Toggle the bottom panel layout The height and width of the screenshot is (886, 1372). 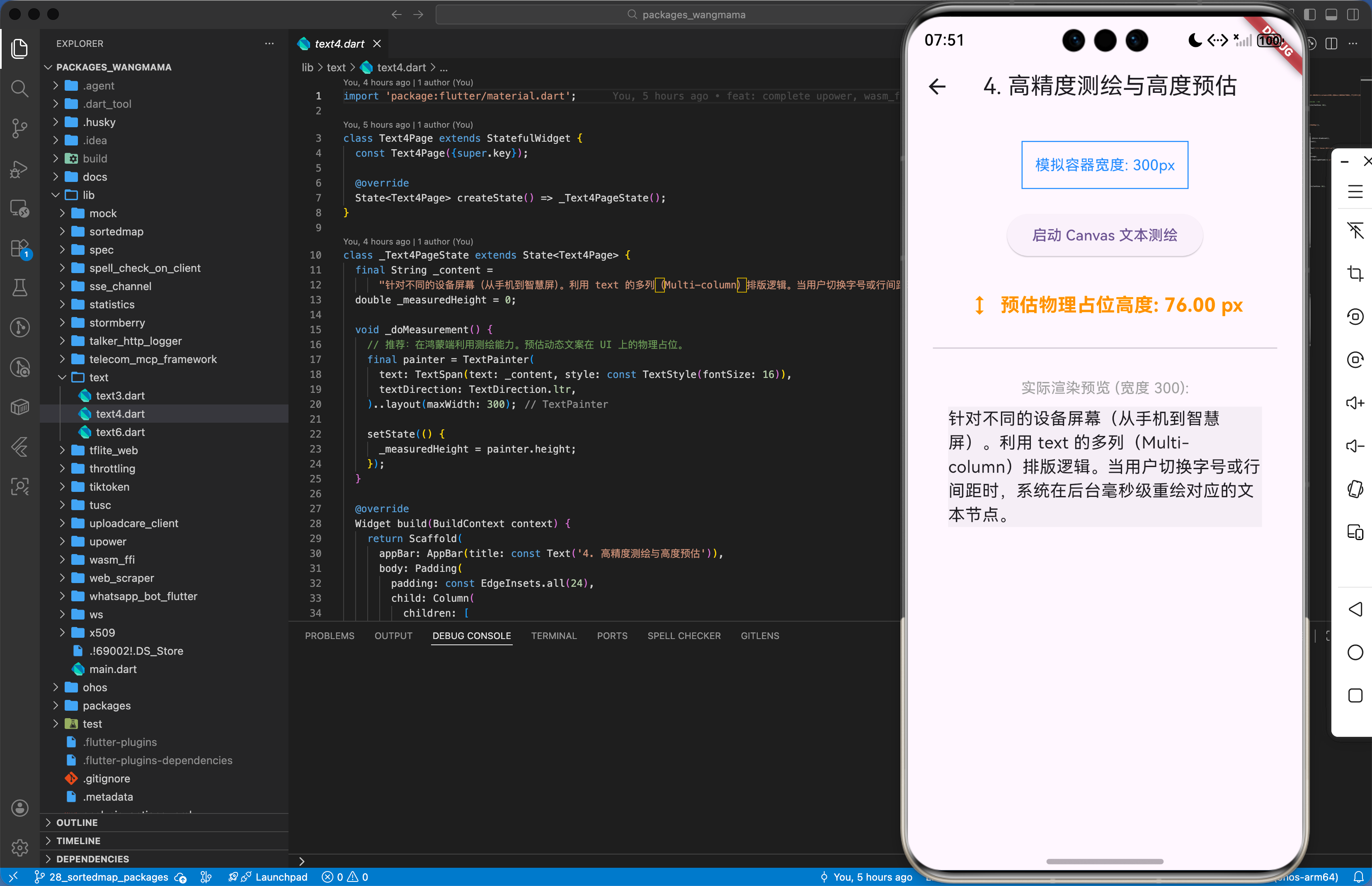[x=1331, y=15]
